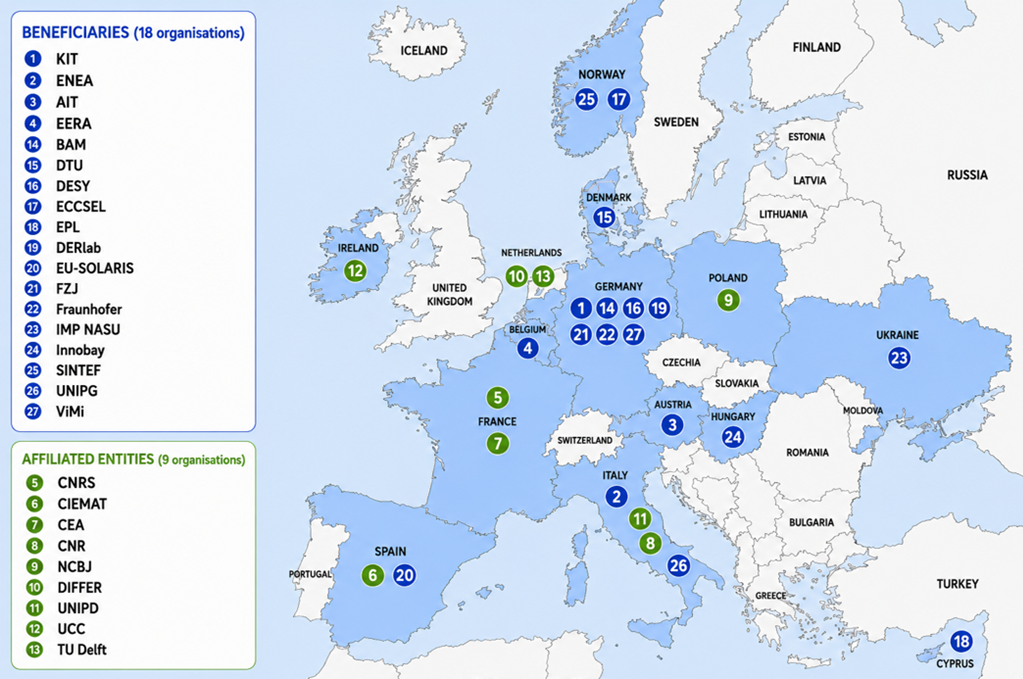
Task: Click map marker 21 in Germany
Action: point(581,335)
